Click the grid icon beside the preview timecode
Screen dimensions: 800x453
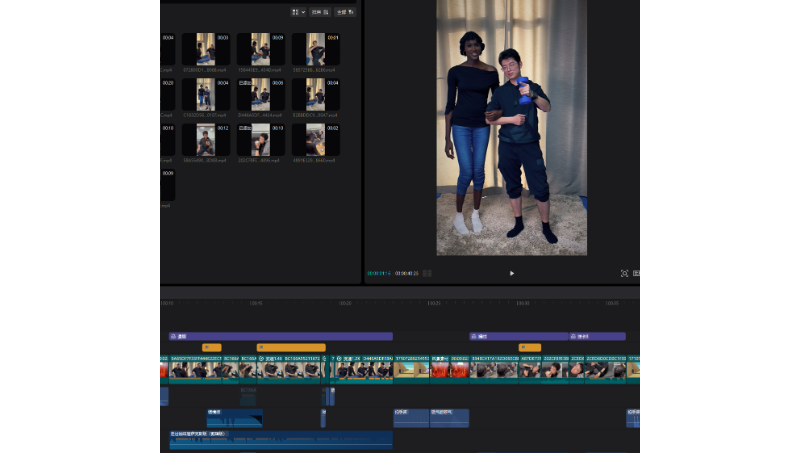tap(427, 273)
